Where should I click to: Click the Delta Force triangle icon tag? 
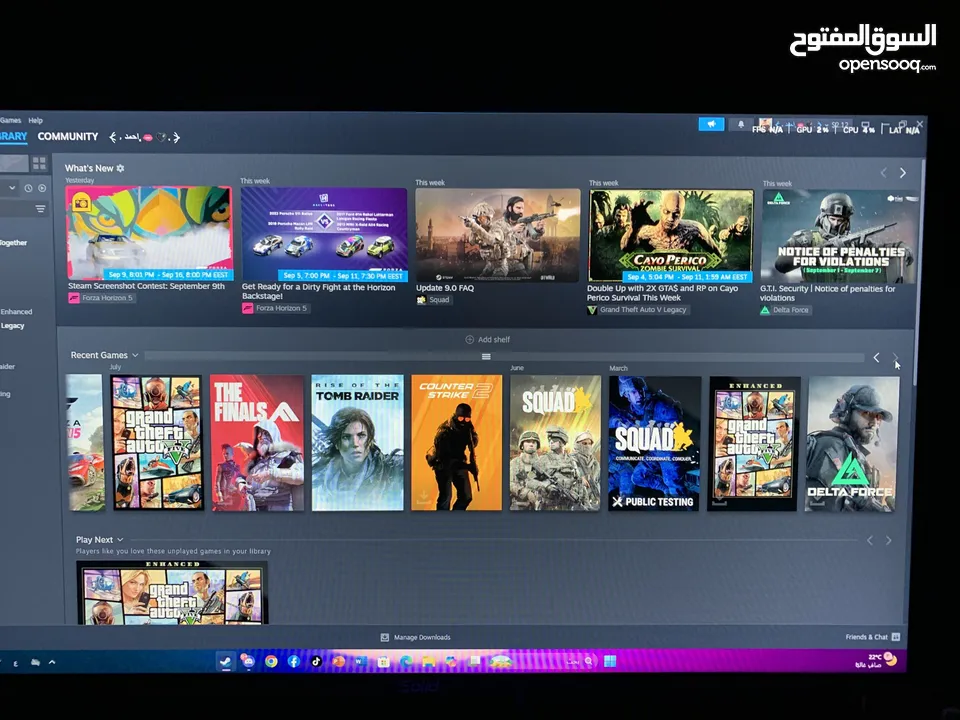pos(765,310)
